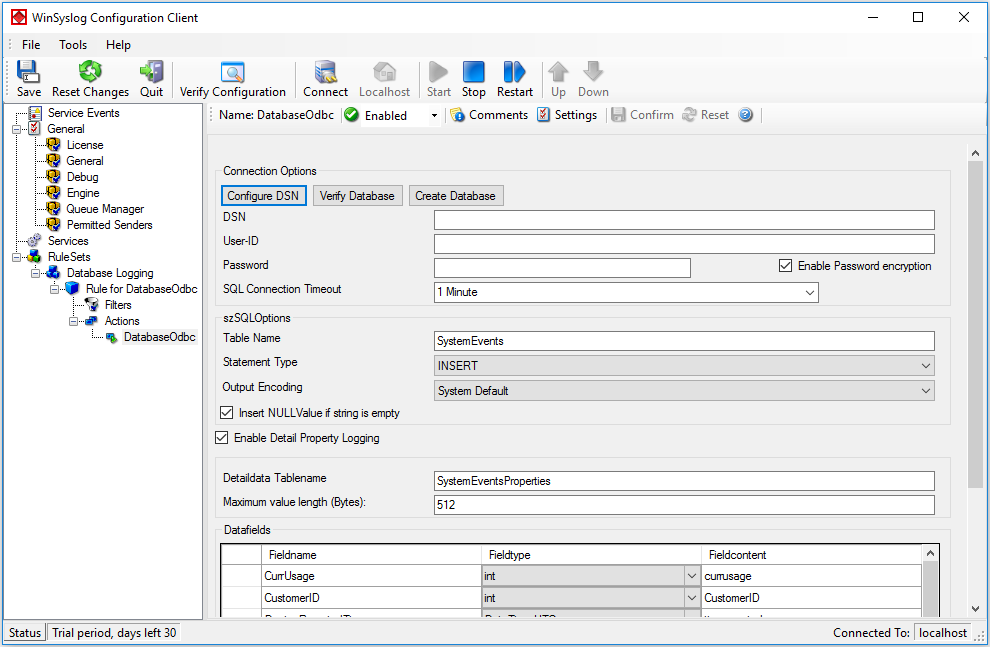
Task: Open Fieldtype dropdown for CurrUsage row
Action: (692, 576)
